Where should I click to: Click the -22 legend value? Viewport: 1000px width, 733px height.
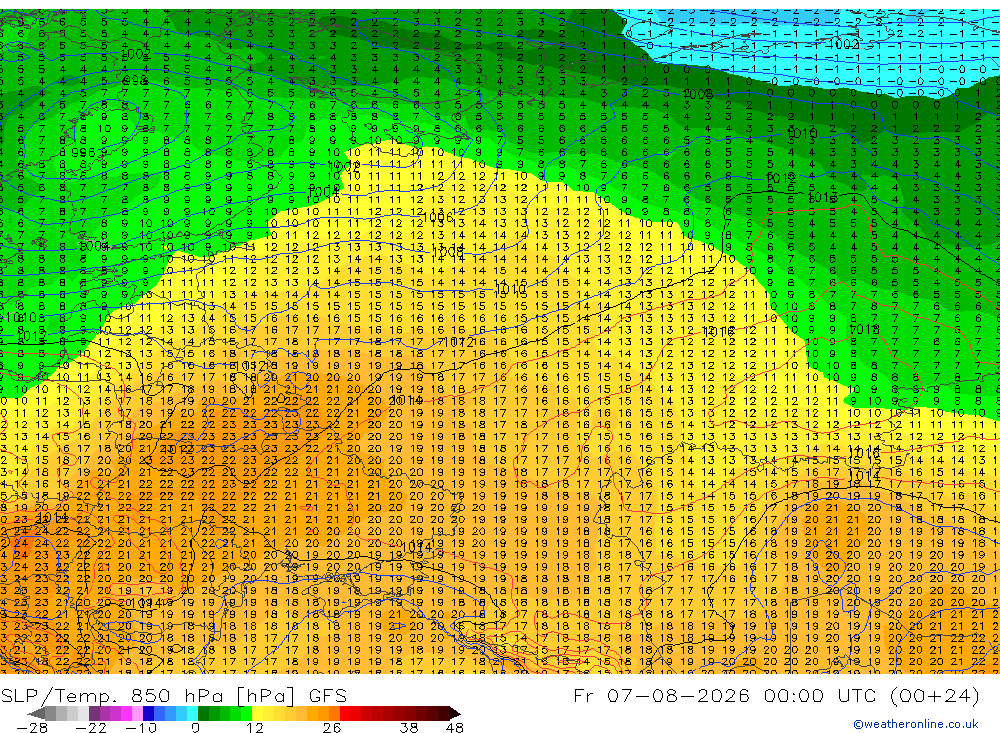(x=91, y=727)
